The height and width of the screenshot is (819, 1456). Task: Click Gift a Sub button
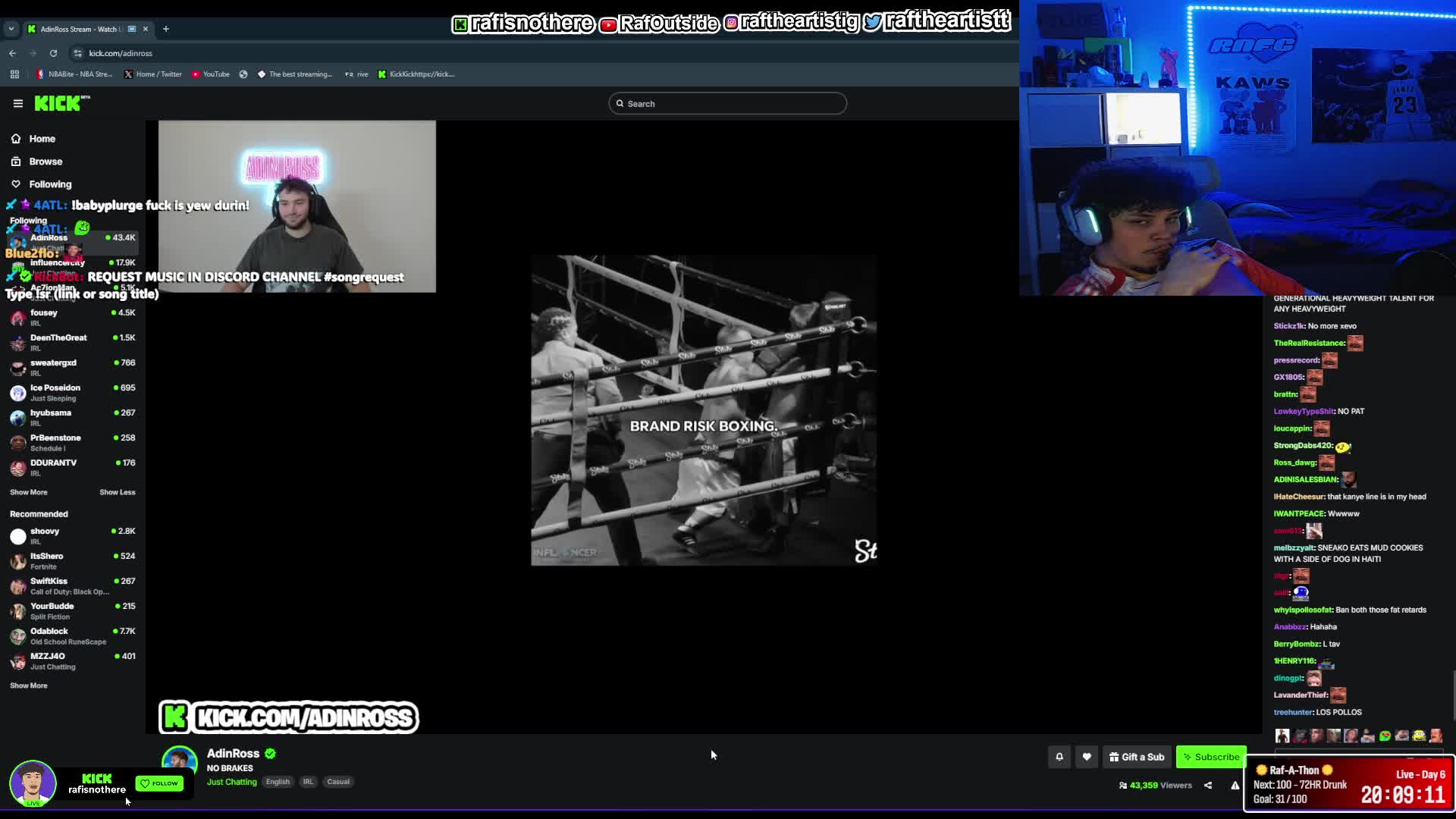(1137, 757)
